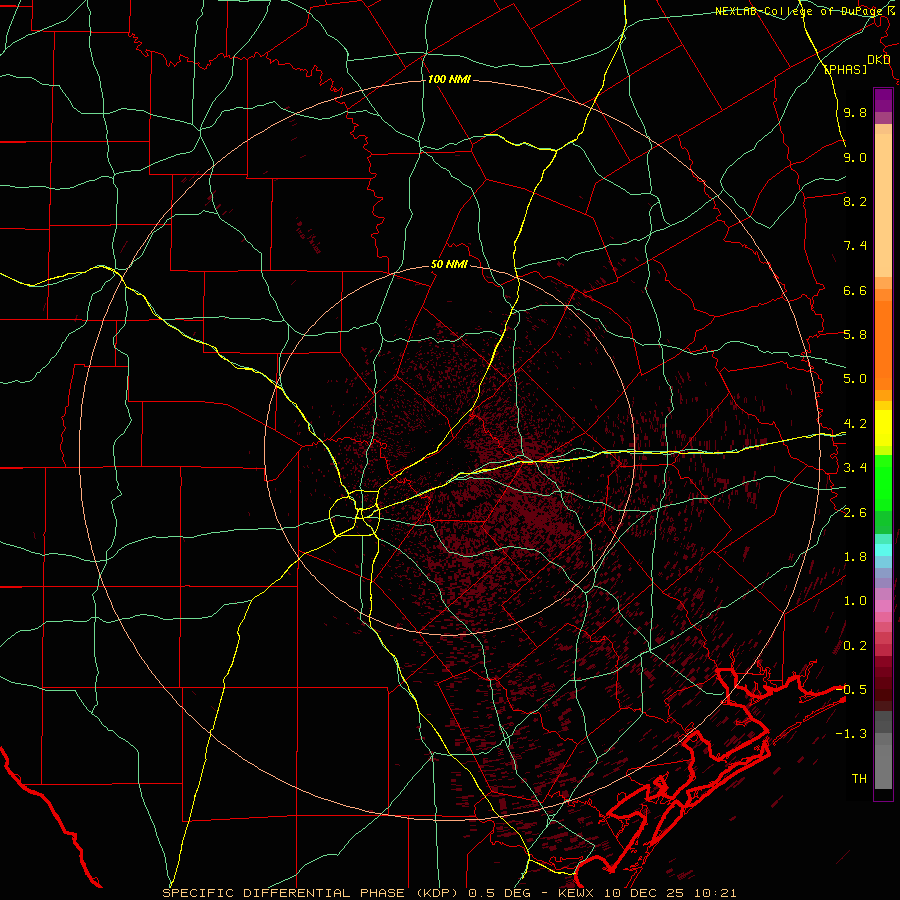Click the 50 NMI range ring label
The image size is (900, 900).
point(449,265)
